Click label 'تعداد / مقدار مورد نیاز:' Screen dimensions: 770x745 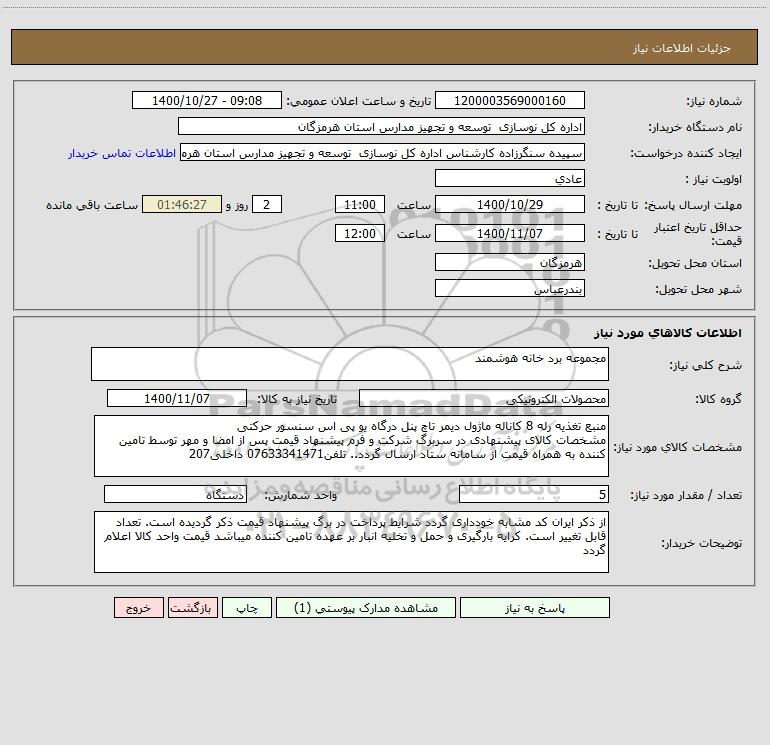tap(686, 496)
